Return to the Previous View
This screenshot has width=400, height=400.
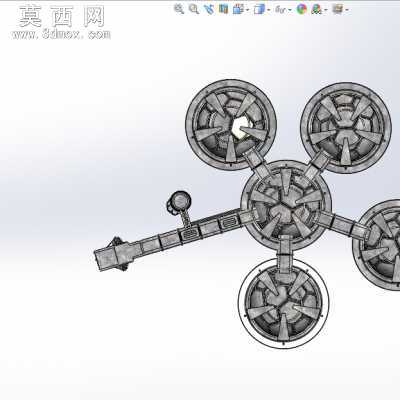tap(209, 9)
